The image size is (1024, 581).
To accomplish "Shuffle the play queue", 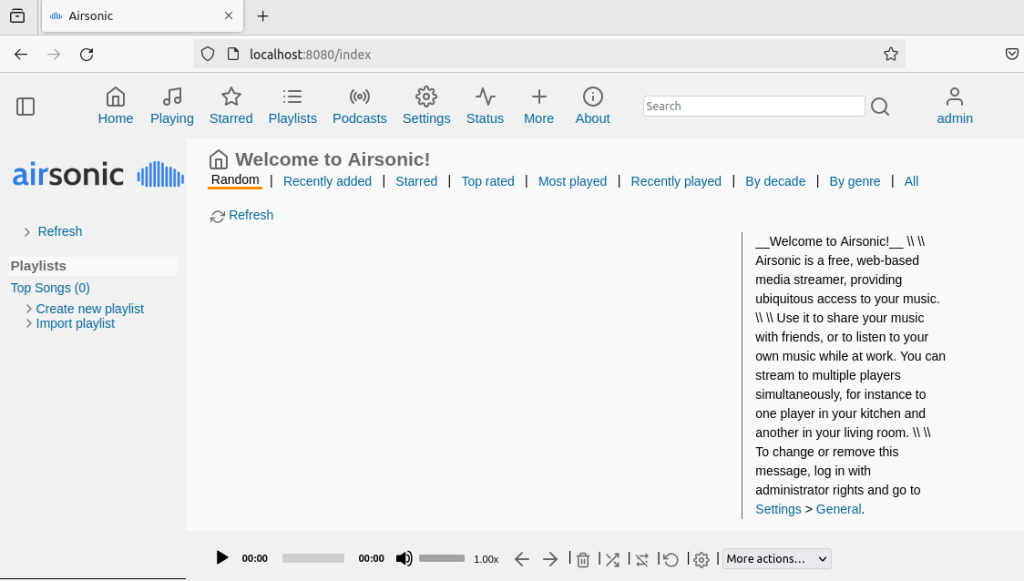I will [612, 559].
